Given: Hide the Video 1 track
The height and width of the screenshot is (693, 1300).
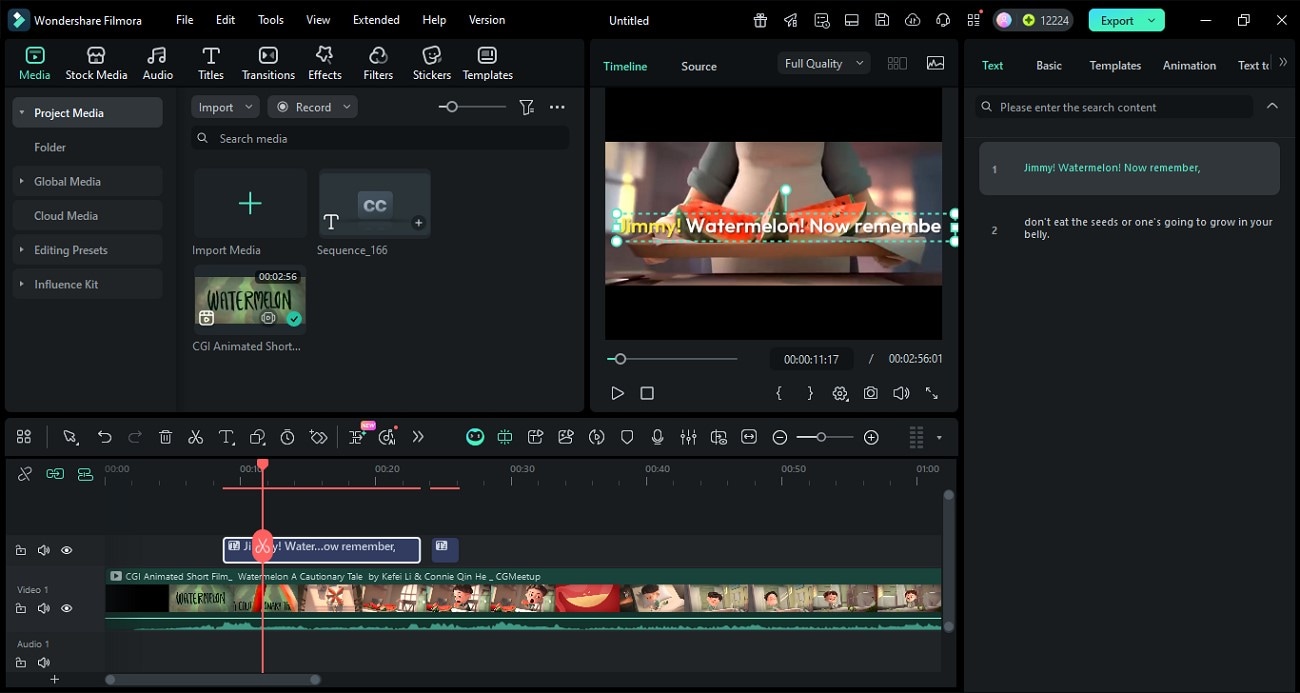Looking at the screenshot, I should click(67, 608).
